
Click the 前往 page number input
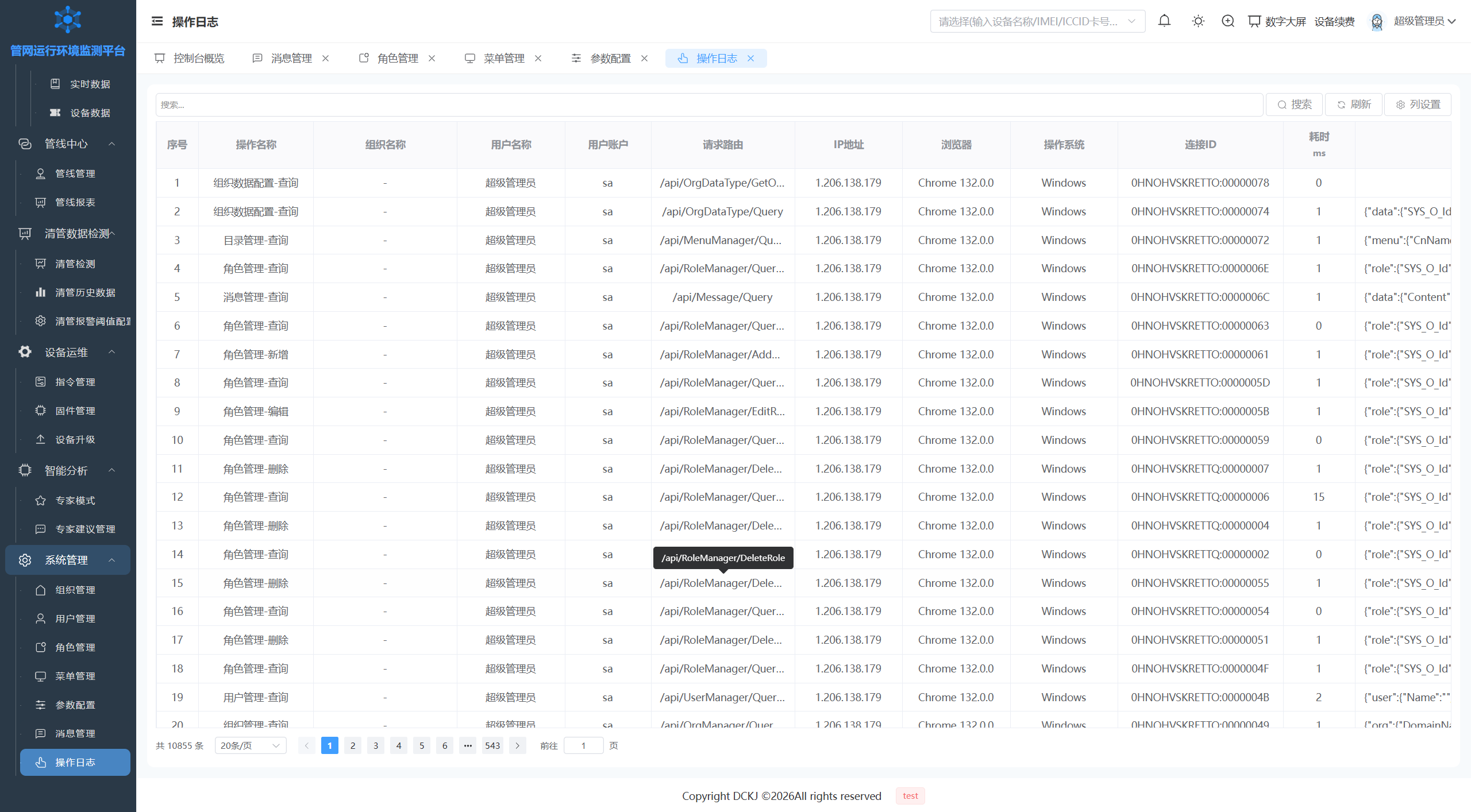click(583, 745)
